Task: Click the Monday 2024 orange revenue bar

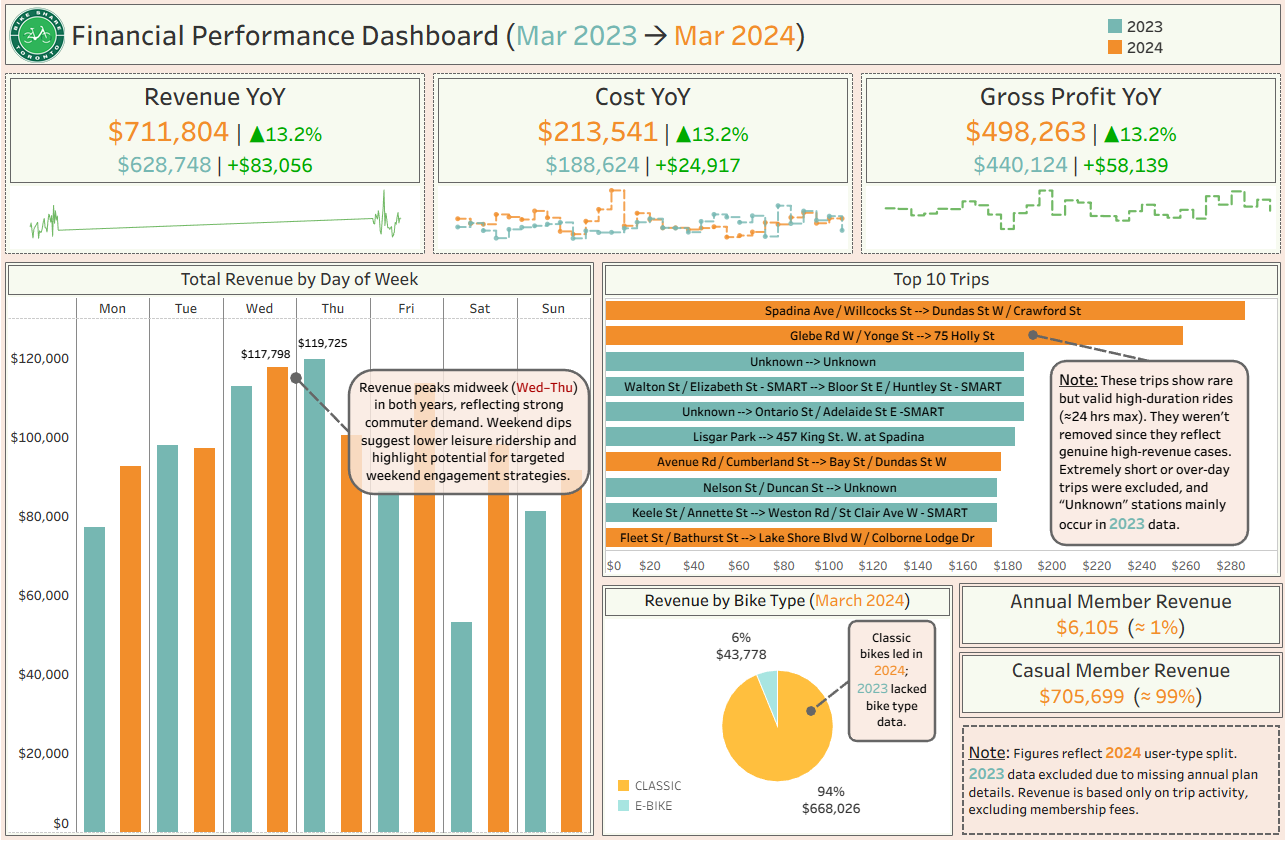Action: [x=130, y=650]
